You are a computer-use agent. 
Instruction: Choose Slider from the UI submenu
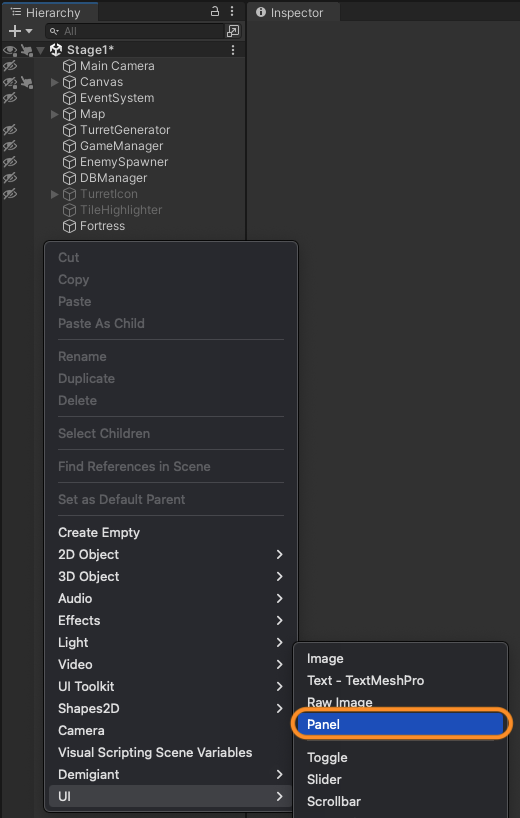pyautogui.click(x=401, y=779)
